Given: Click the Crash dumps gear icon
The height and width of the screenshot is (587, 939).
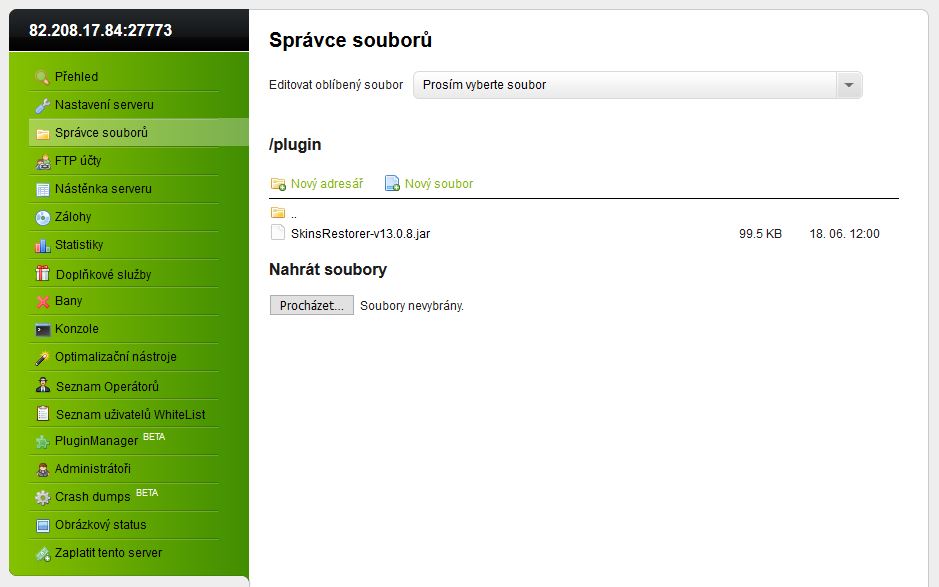Looking at the screenshot, I should [42, 497].
